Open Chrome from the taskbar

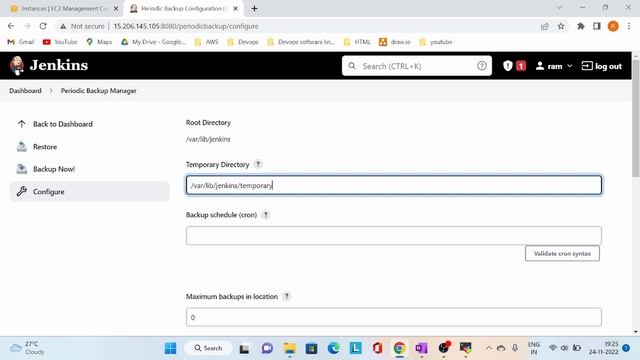(399, 348)
